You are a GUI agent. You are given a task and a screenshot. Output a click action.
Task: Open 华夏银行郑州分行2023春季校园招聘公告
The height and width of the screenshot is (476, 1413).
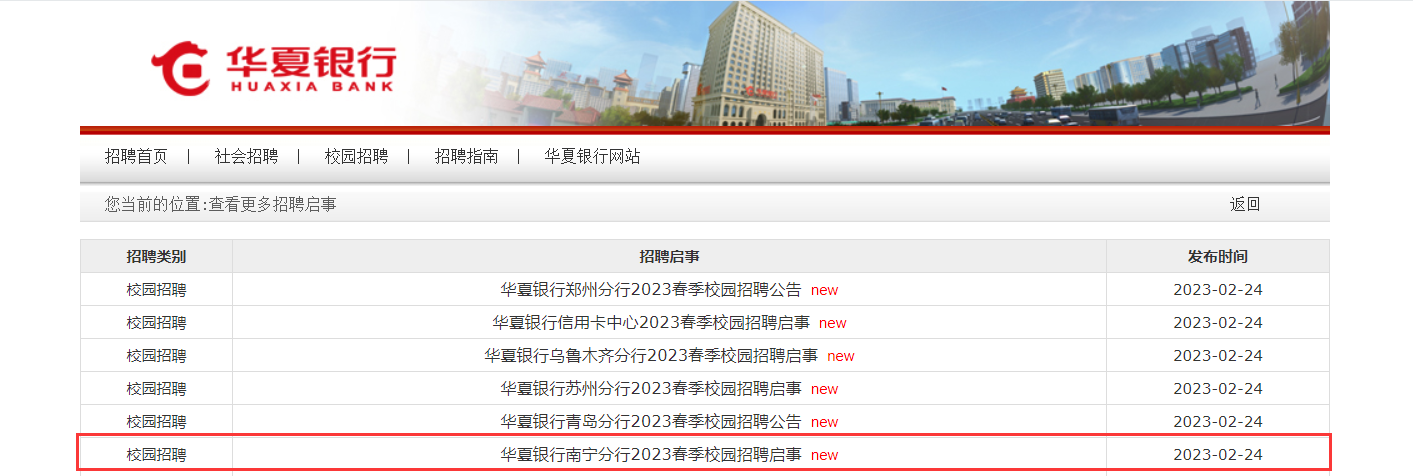point(651,290)
